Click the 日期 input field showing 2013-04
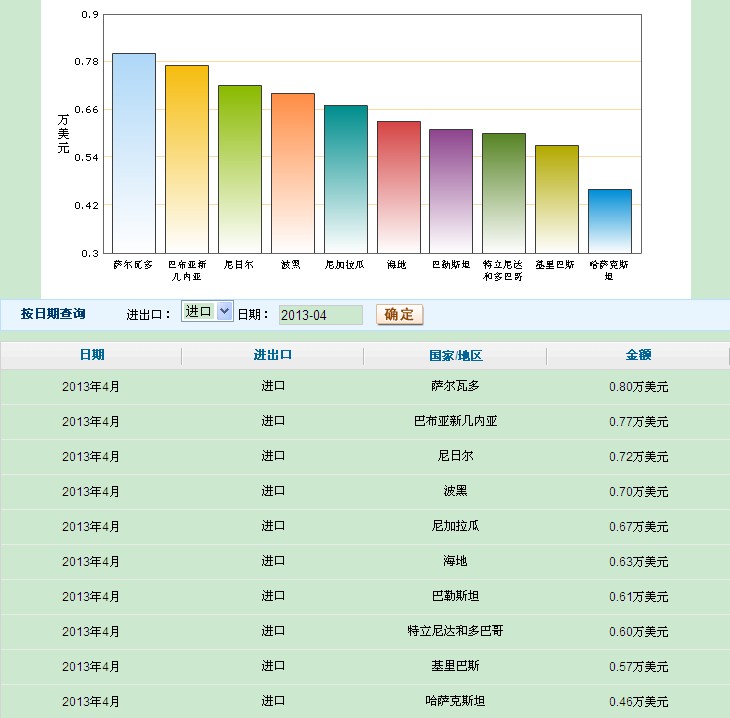Viewport: 730px width, 718px height. point(321,315)
